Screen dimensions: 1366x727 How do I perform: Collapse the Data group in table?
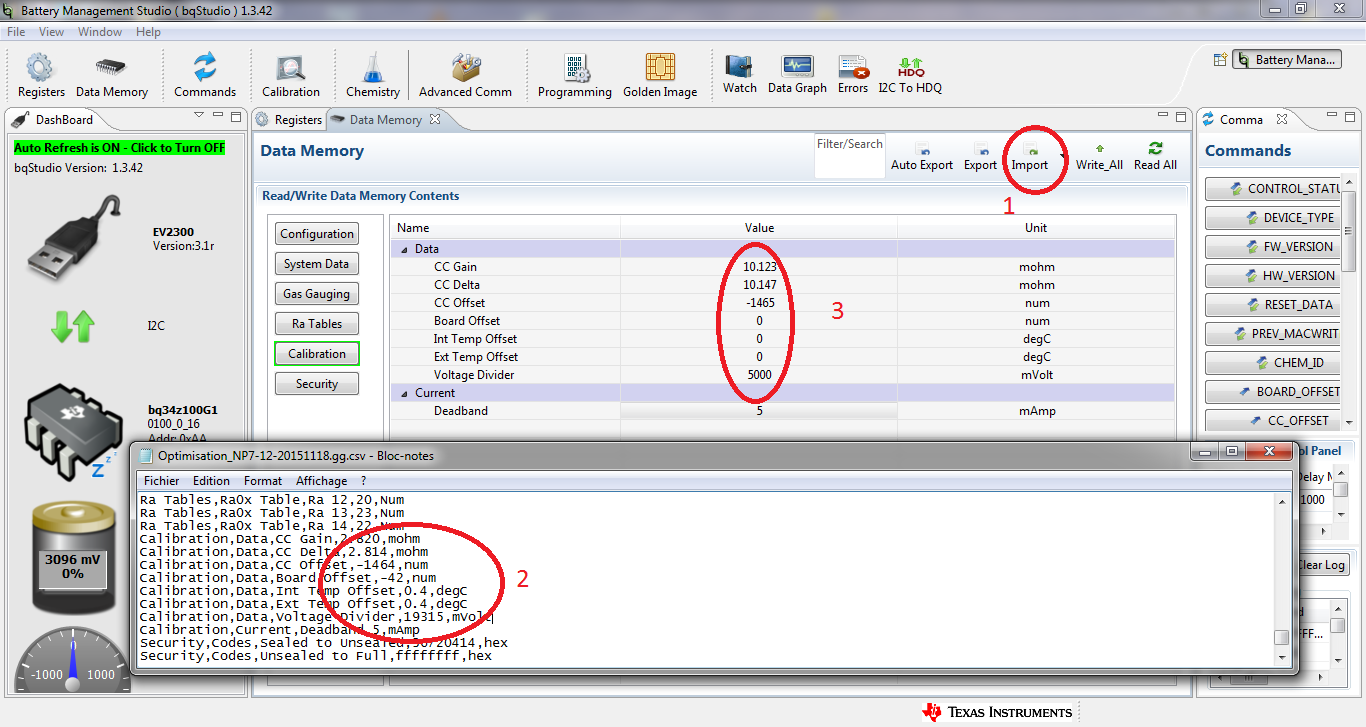[x=405, y=249]
